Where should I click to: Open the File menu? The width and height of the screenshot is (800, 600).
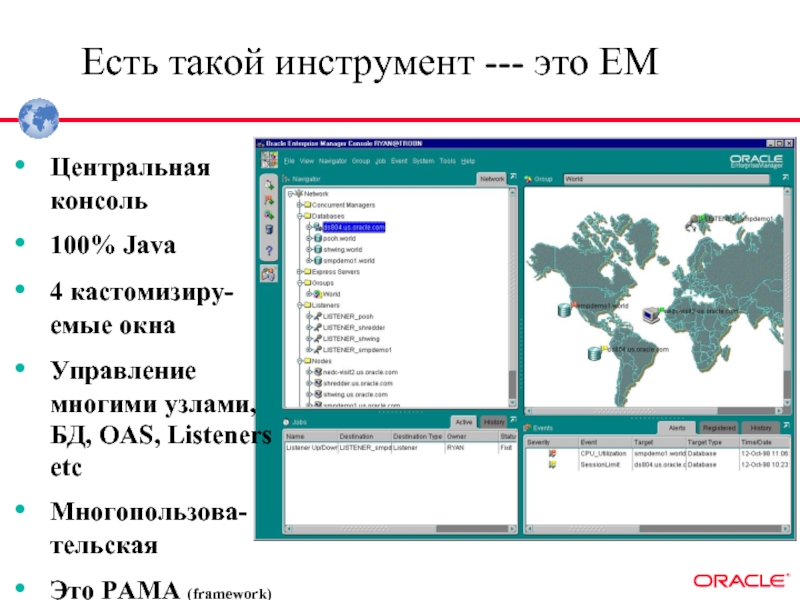(x=289, y=161)
